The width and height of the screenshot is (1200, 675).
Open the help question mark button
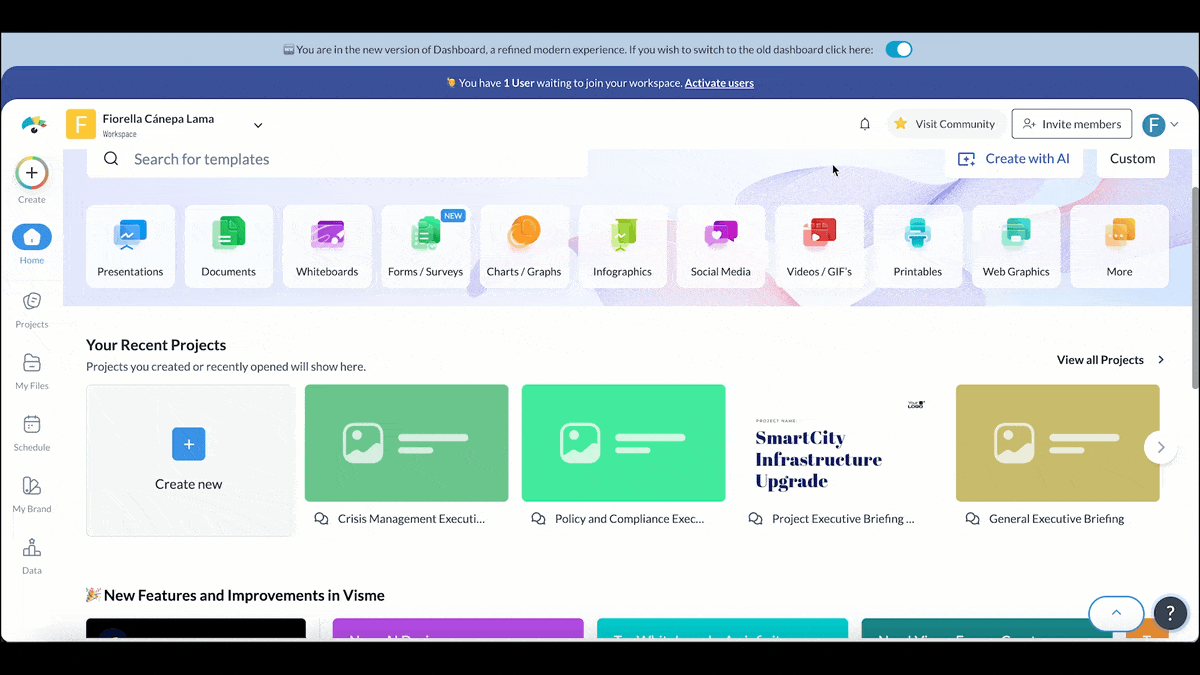pyautogui.click(x=1170, y=613)
